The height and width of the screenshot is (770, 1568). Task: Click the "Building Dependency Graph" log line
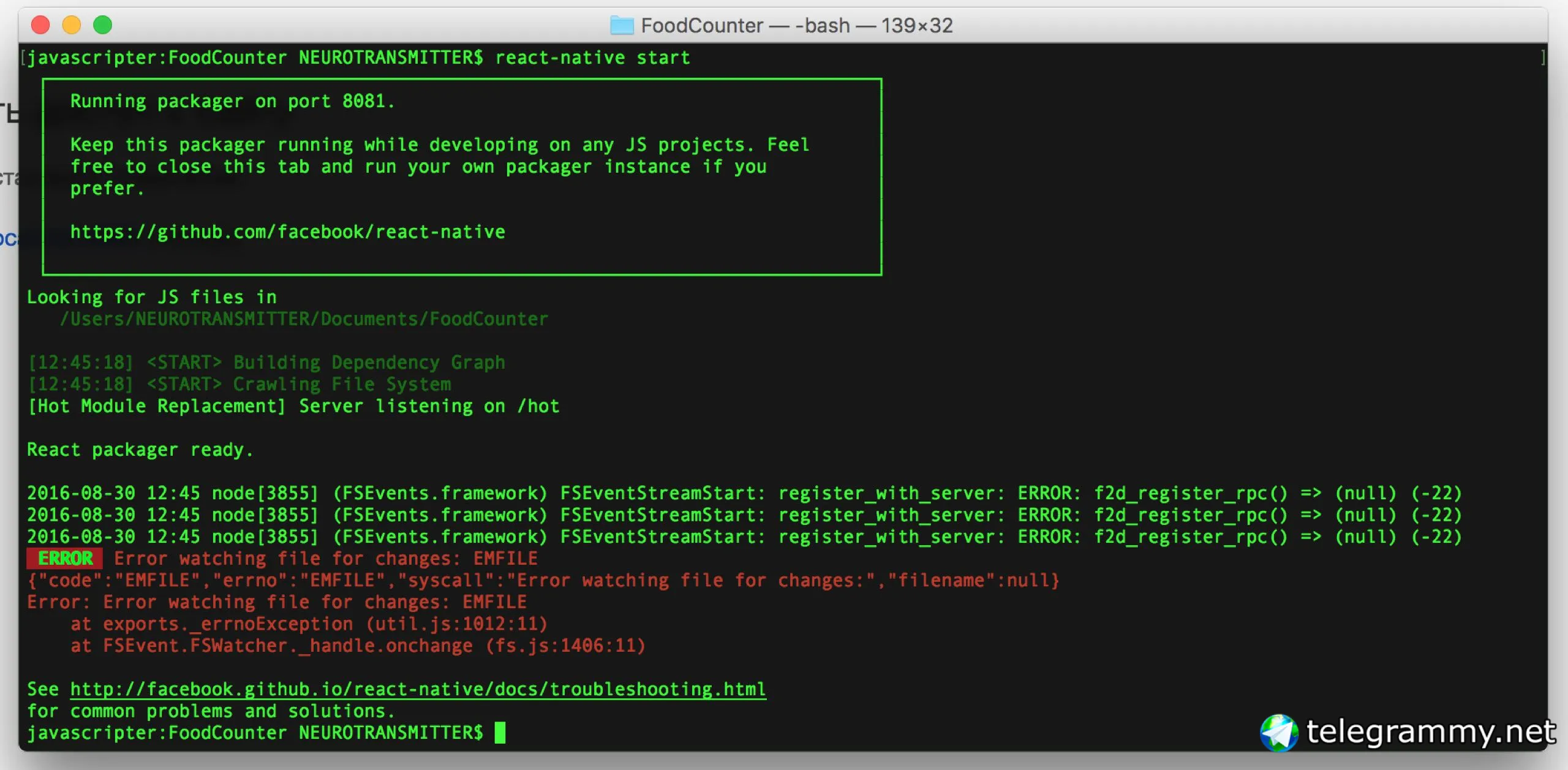[x=267, y=363]
